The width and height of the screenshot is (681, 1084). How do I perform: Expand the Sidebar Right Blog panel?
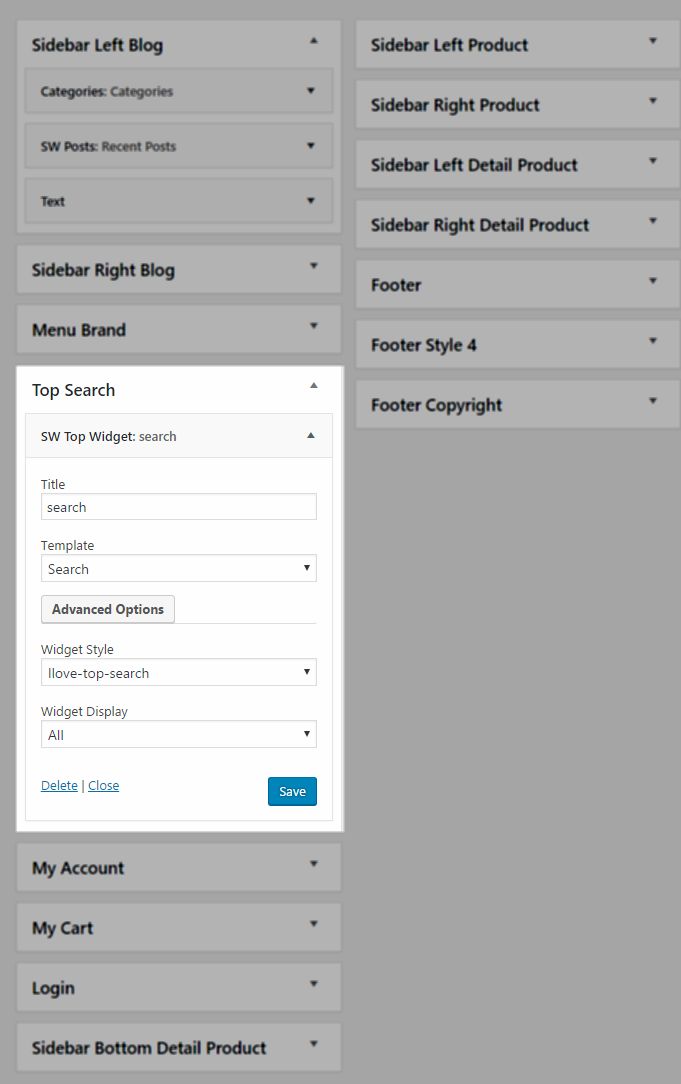[x=178, y=270]
